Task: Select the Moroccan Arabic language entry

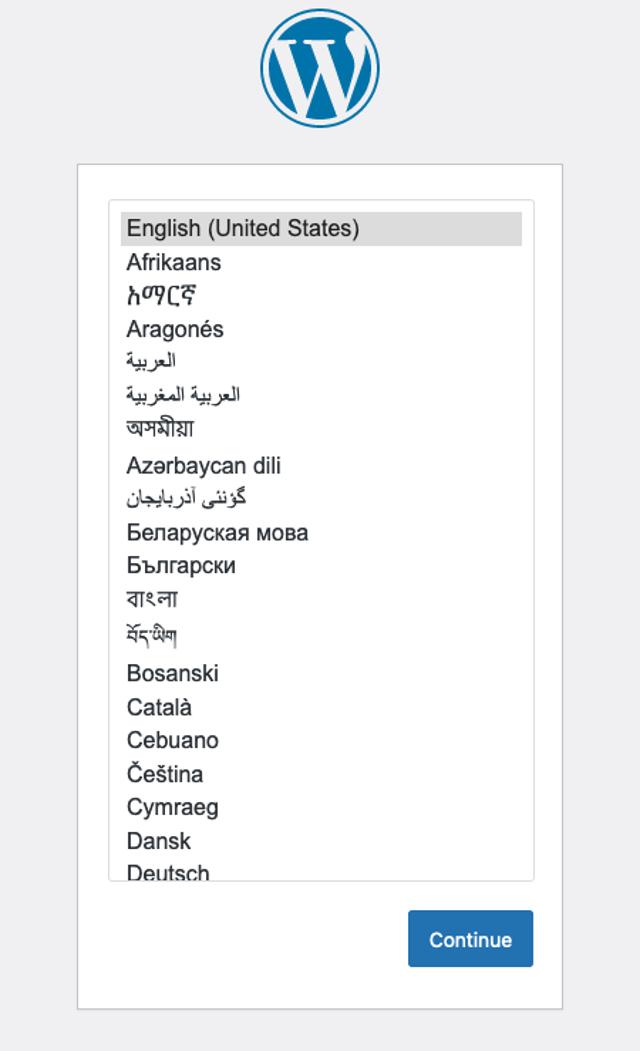Action: tap(190, 393)
